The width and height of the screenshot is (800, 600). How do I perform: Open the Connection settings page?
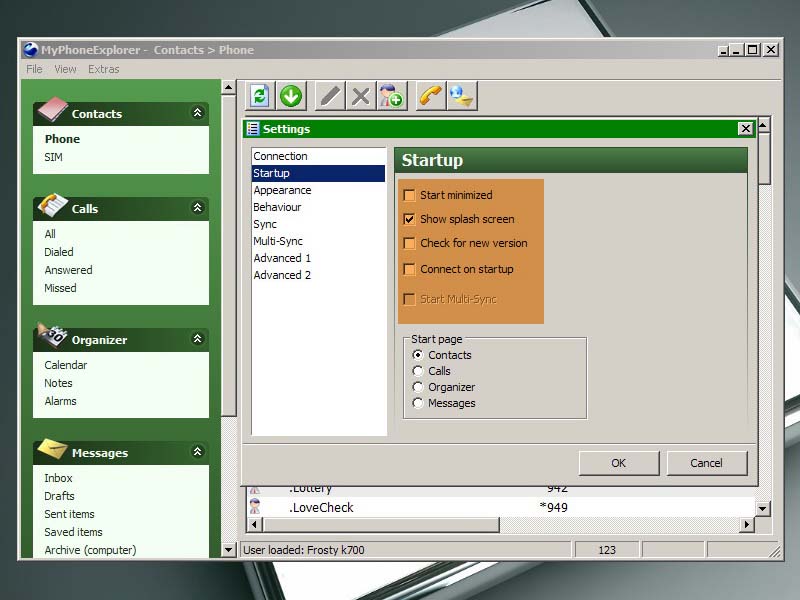click(x=318, y=156)
